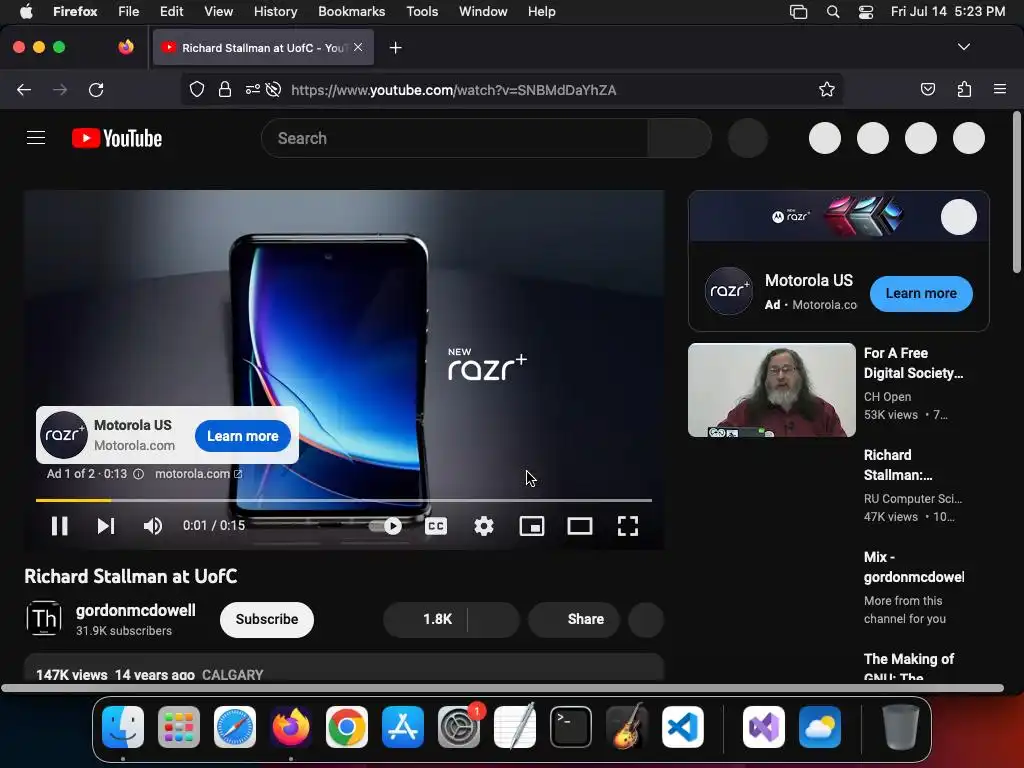This screenshot has width=1024, height=768.
Task: Click the page vertical scrollbar
Action: click(x=1017, y=193)
